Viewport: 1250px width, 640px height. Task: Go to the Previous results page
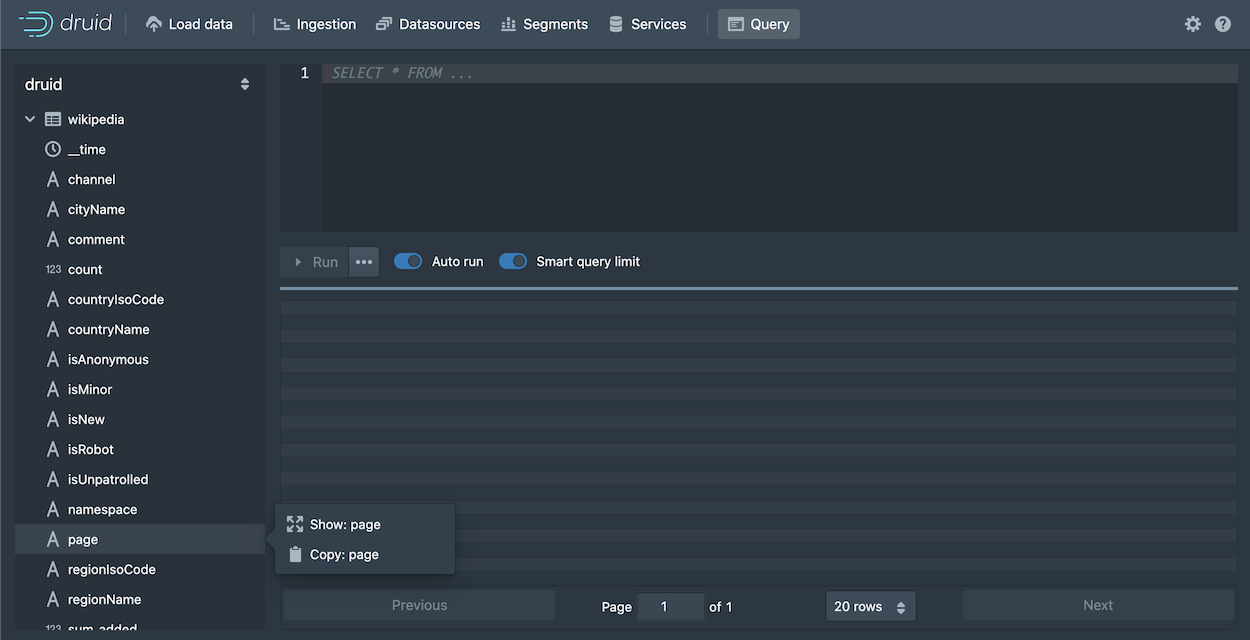[x=419, y=605]
